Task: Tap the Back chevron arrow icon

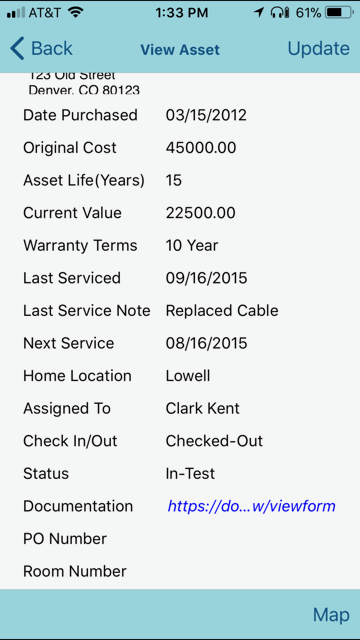Action: (x=17, y=48)
